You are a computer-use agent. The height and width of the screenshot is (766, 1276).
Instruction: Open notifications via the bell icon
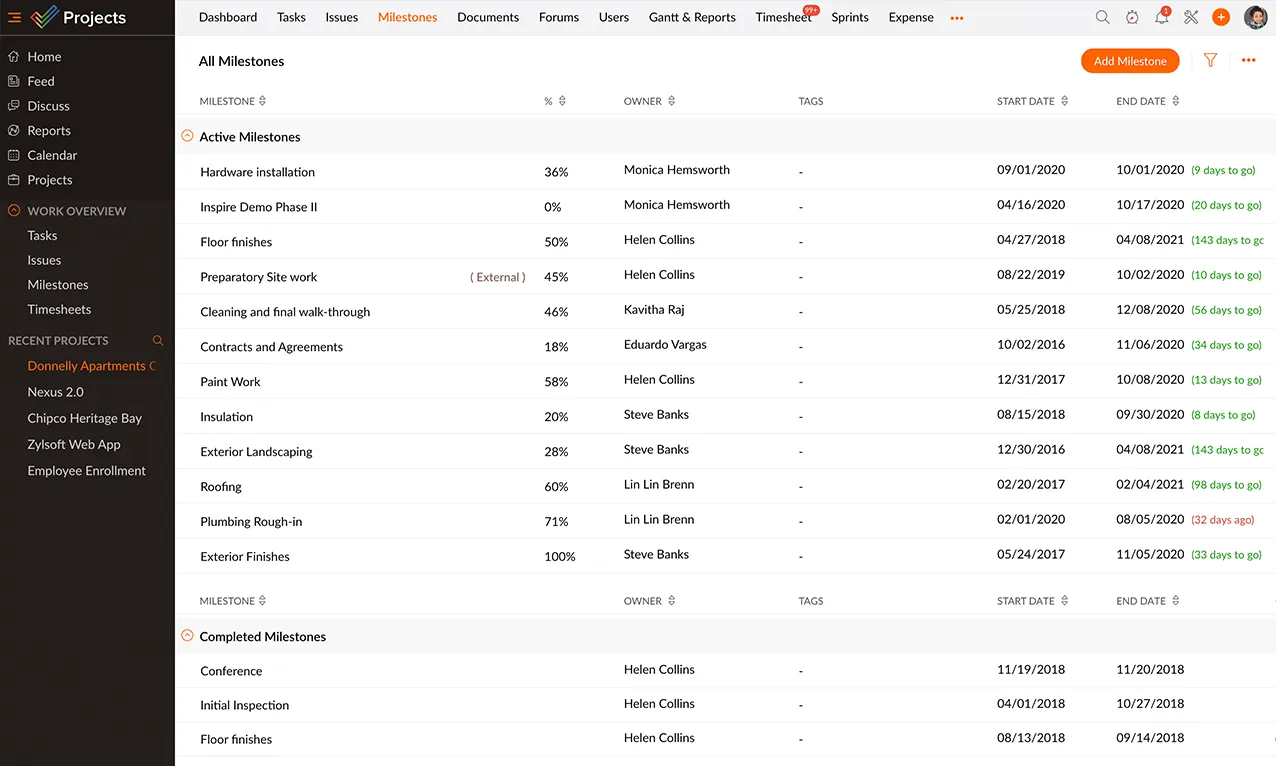(x=1161, y=17)
